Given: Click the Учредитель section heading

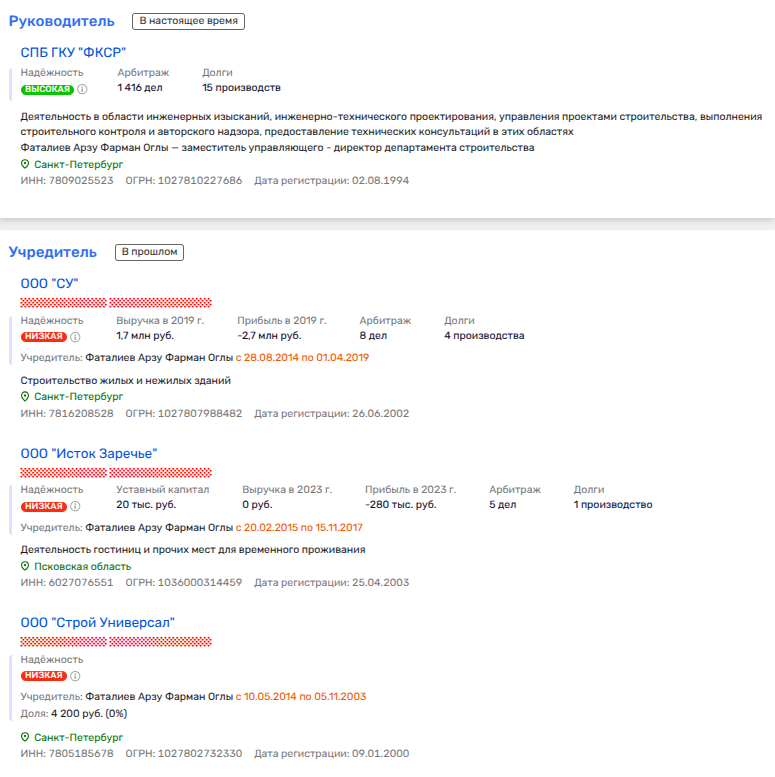Looking at the screenshot, I should (x=53, y=252).
